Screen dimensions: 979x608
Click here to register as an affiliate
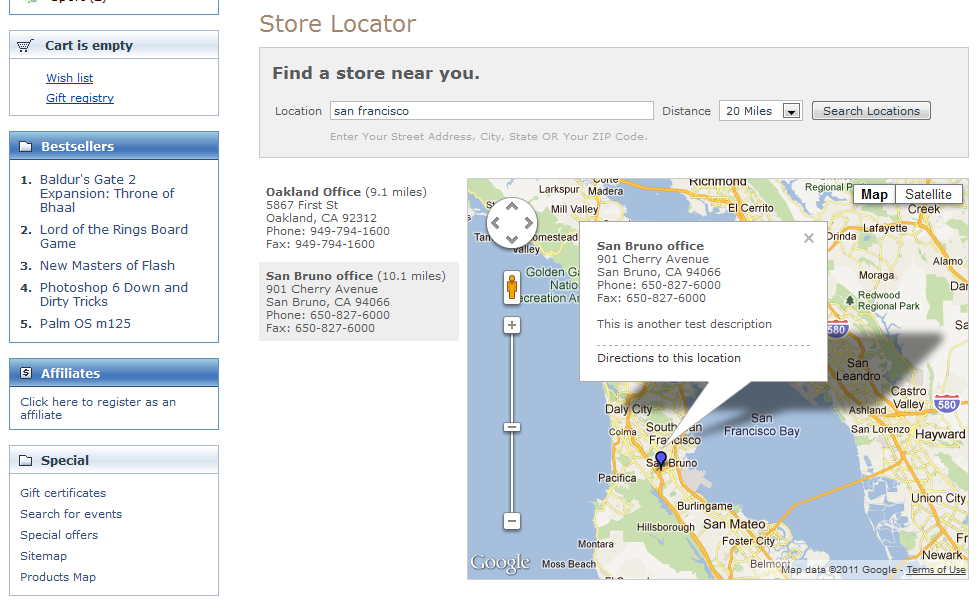coord(98,408)
